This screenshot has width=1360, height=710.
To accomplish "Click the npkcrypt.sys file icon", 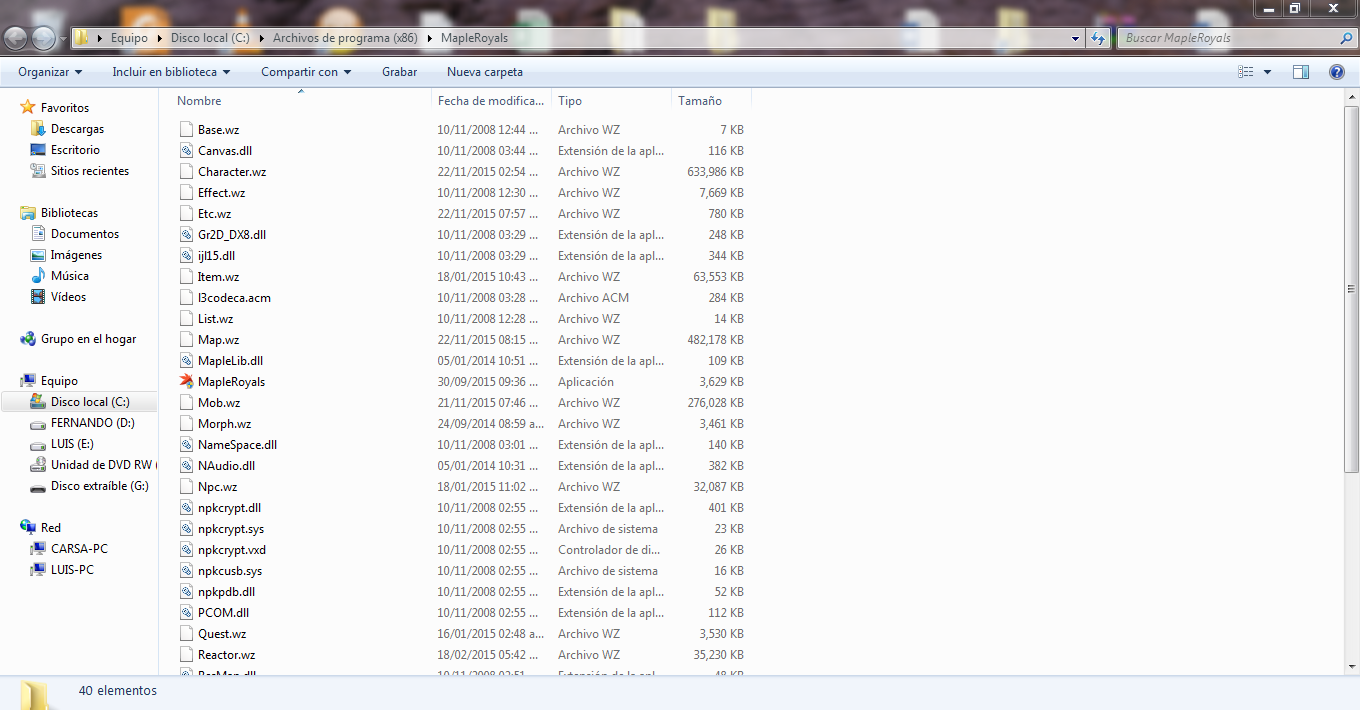I will coord(186,529).
